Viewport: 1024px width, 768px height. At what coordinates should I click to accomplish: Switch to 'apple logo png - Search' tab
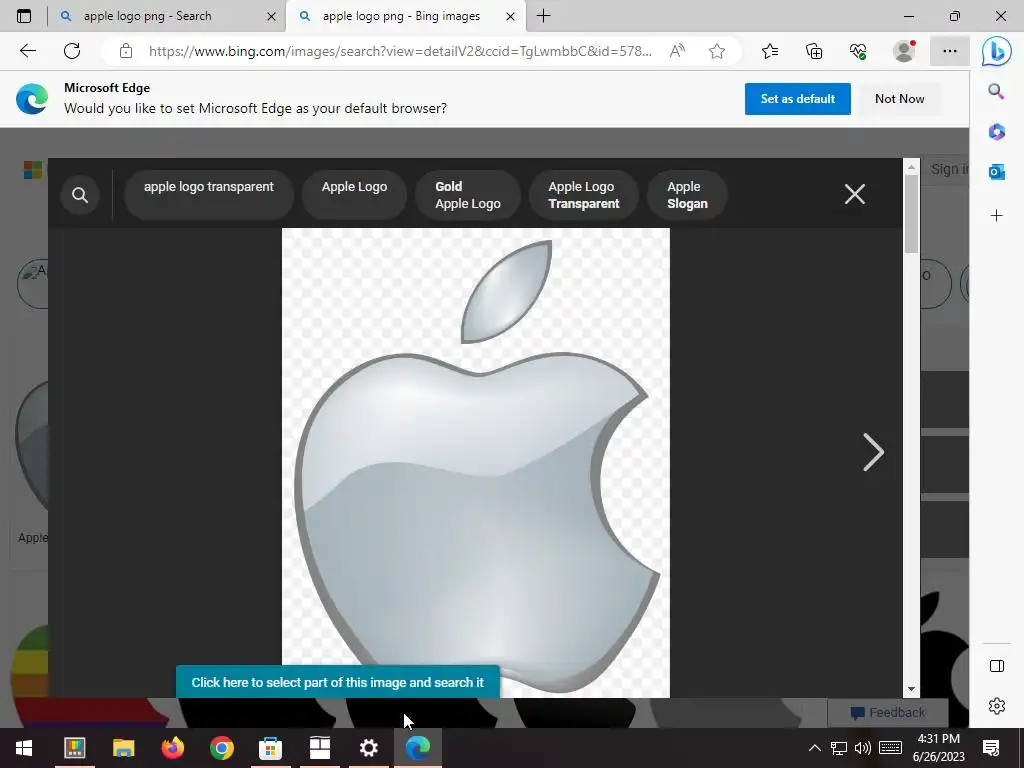[x=148, y=16]
